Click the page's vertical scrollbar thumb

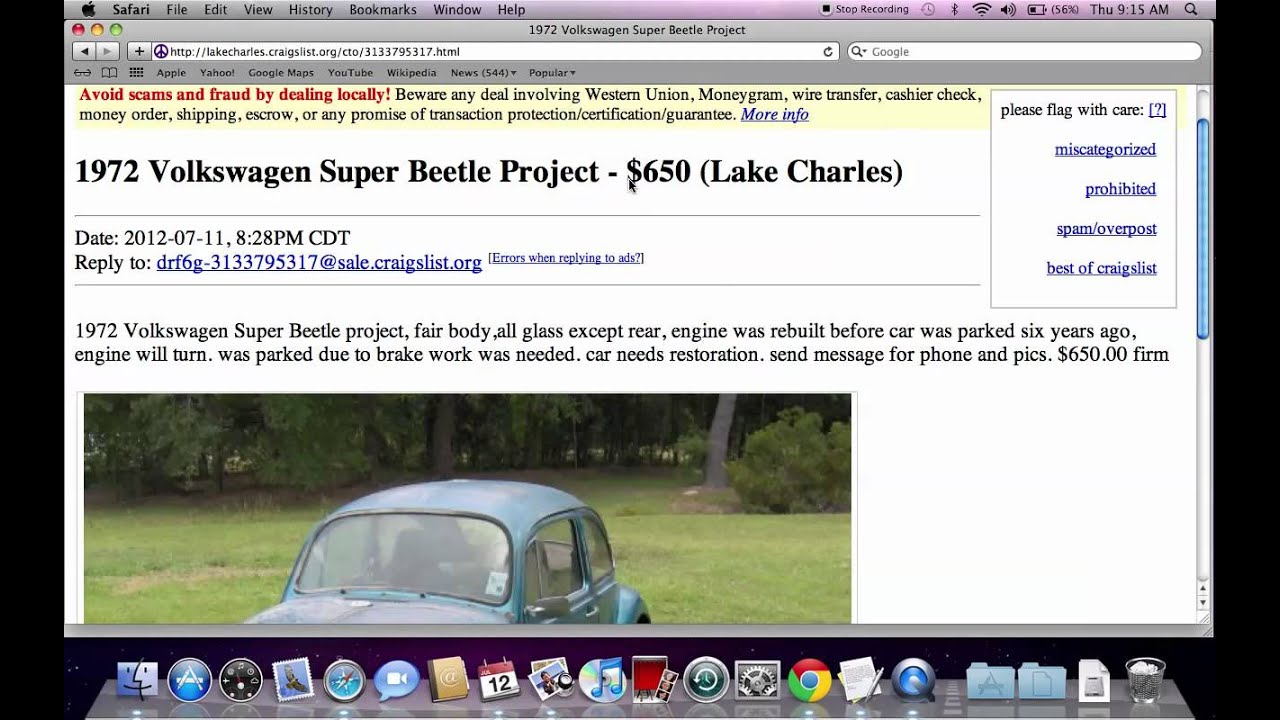pos(1203,228)
